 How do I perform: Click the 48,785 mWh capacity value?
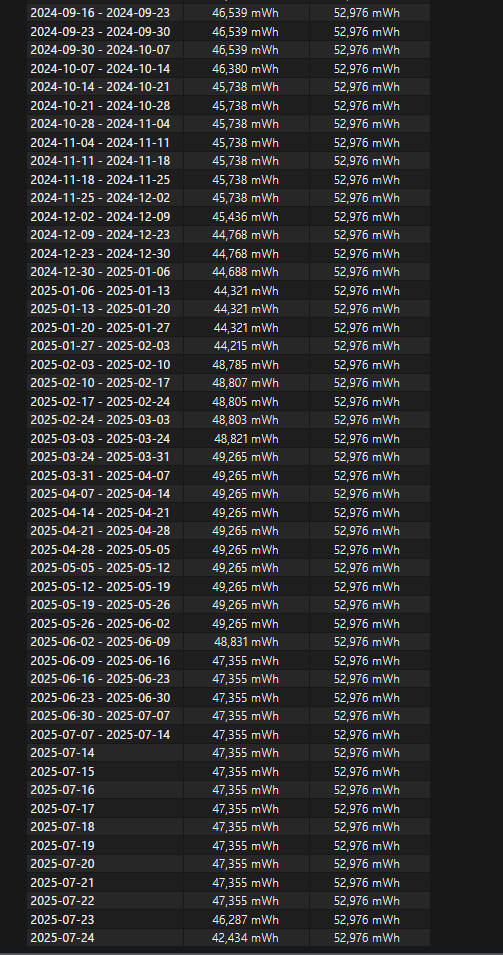pos(245,365)
